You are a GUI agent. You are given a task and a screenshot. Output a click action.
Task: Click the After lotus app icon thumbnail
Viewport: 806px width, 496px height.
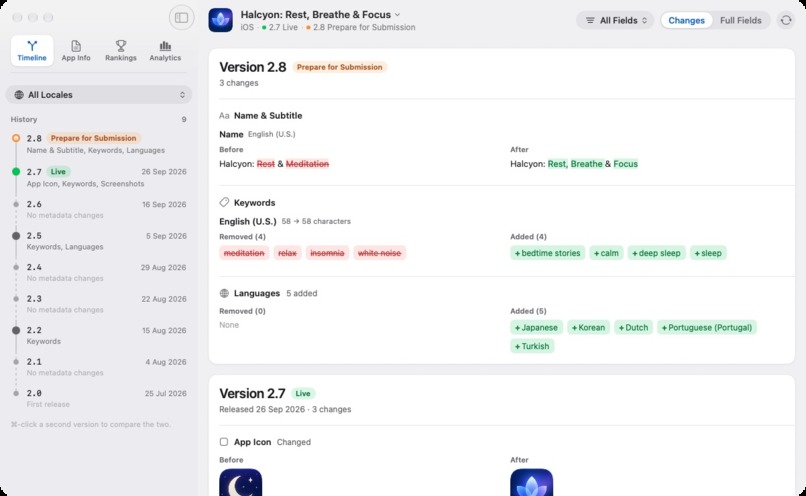click(532, 482)
